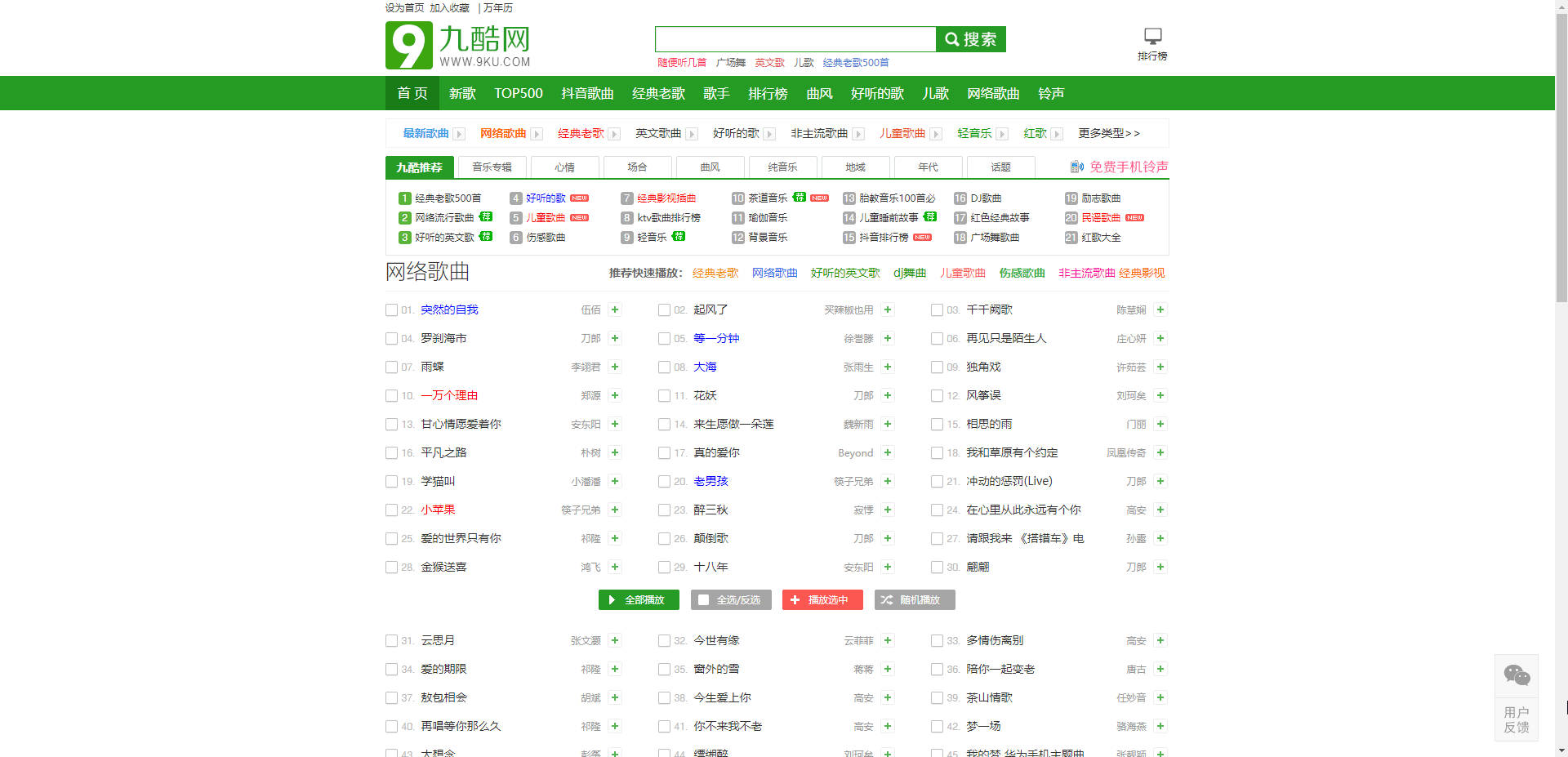Click the plus icon beside 真的爱你
Viewport: 1568px width, 757px height.
point(888,453)
